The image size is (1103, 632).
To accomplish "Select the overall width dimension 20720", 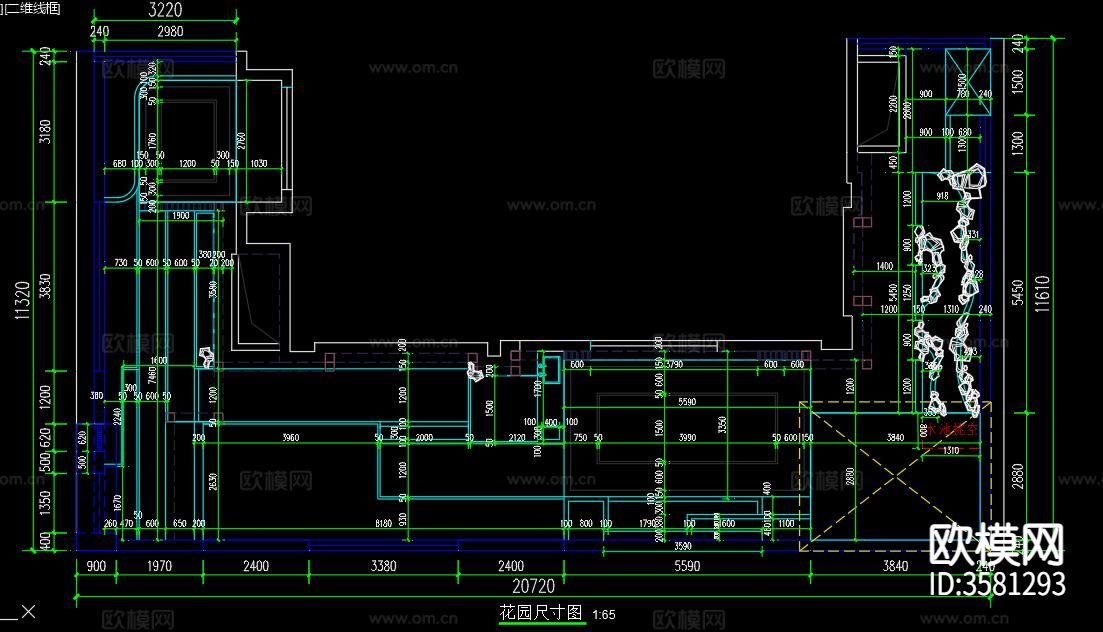I will (533, 586).
